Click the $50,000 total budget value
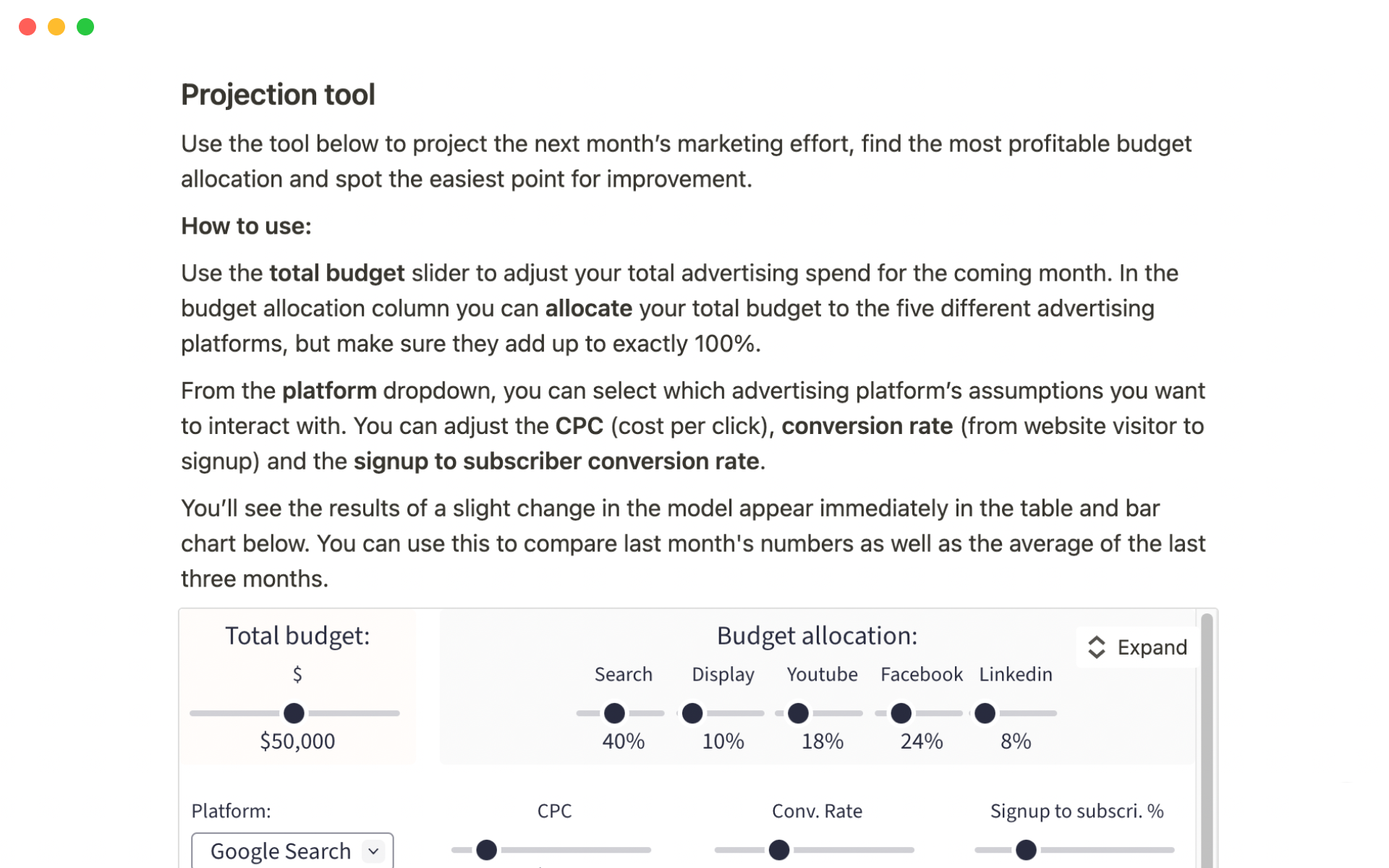Image resolution: width=1389 pixels, height=868 pixels. [297, 741]
